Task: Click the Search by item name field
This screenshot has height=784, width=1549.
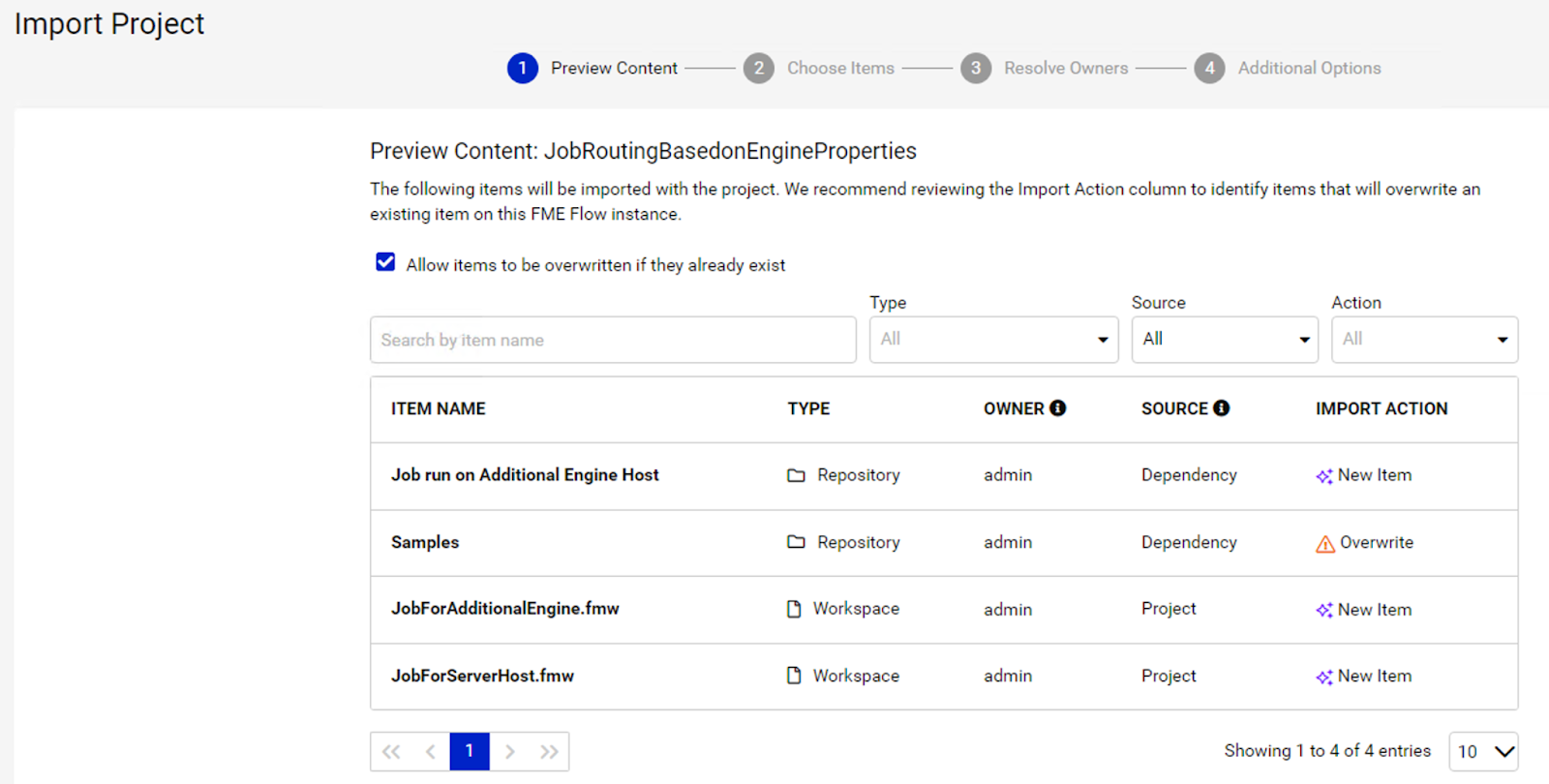Action: tap(613, 340)
